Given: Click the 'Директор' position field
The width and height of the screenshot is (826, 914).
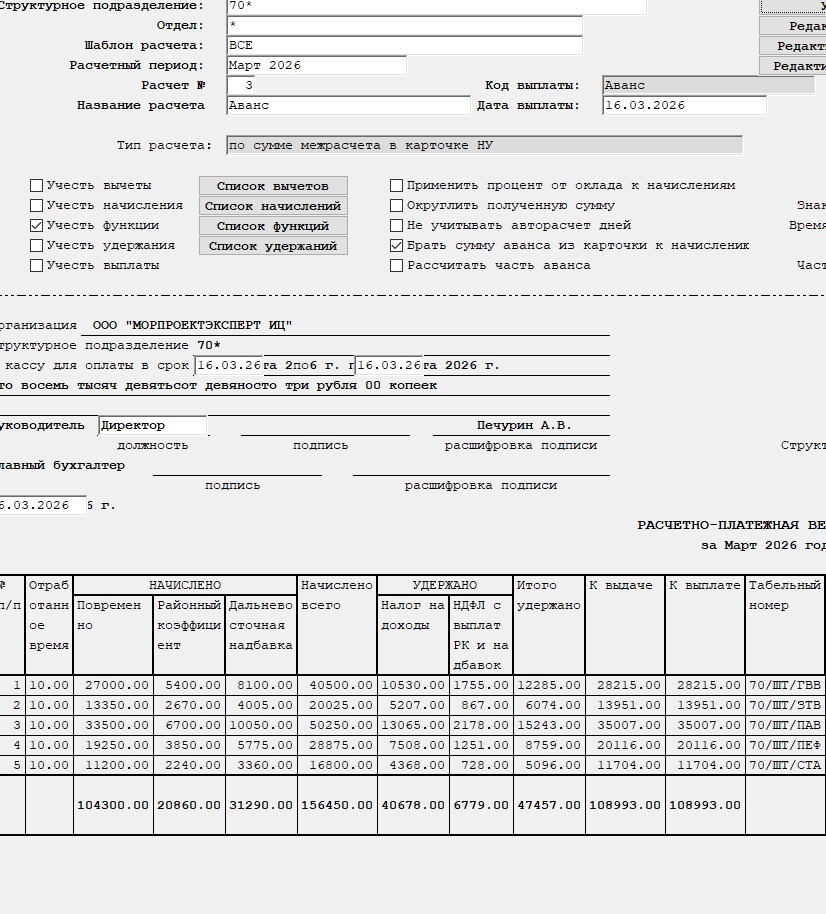Looking at the screenshot, I should click(x=153, y=426).
